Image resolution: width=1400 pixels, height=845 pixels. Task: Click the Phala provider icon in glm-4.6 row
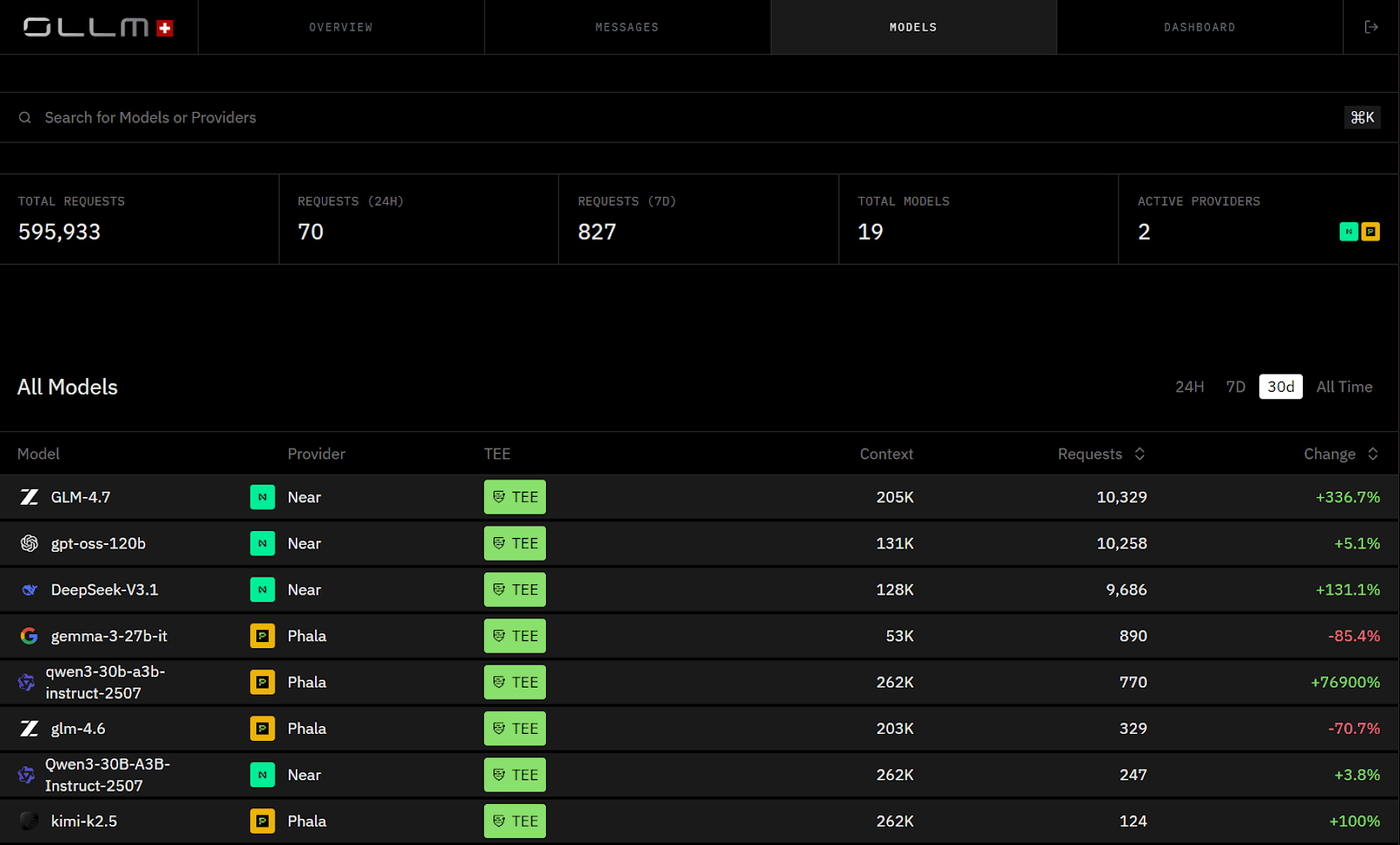click(x=262, y=729)
